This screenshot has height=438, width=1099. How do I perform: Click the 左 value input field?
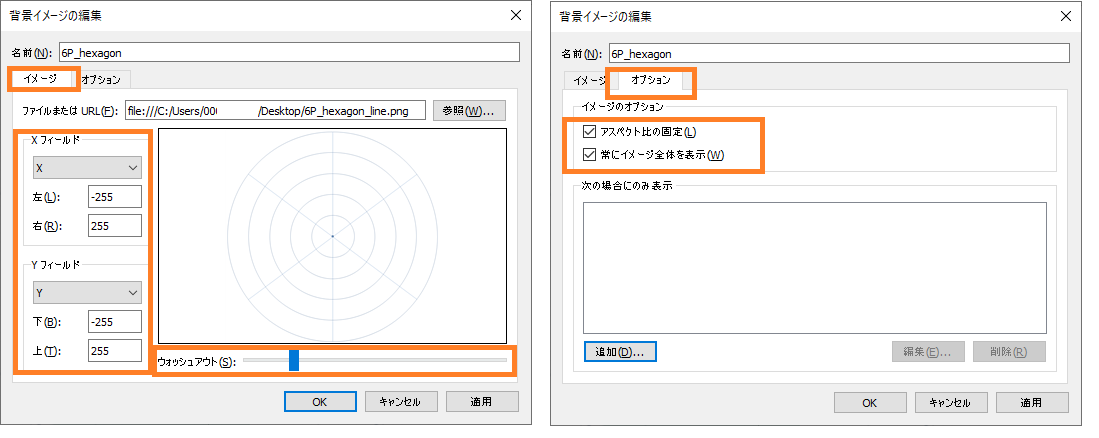[x=114, y=197]
